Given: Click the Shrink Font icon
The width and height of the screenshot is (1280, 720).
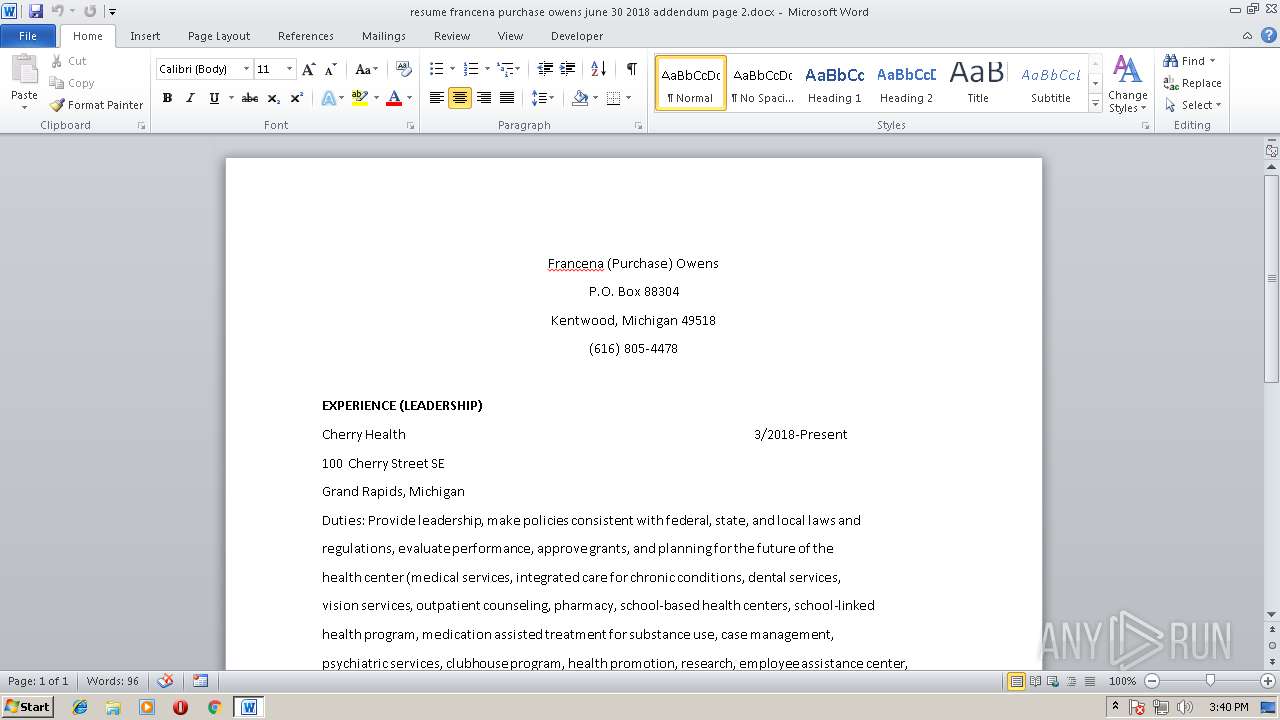Looking at the screenshot, I should tap(331, 69).
